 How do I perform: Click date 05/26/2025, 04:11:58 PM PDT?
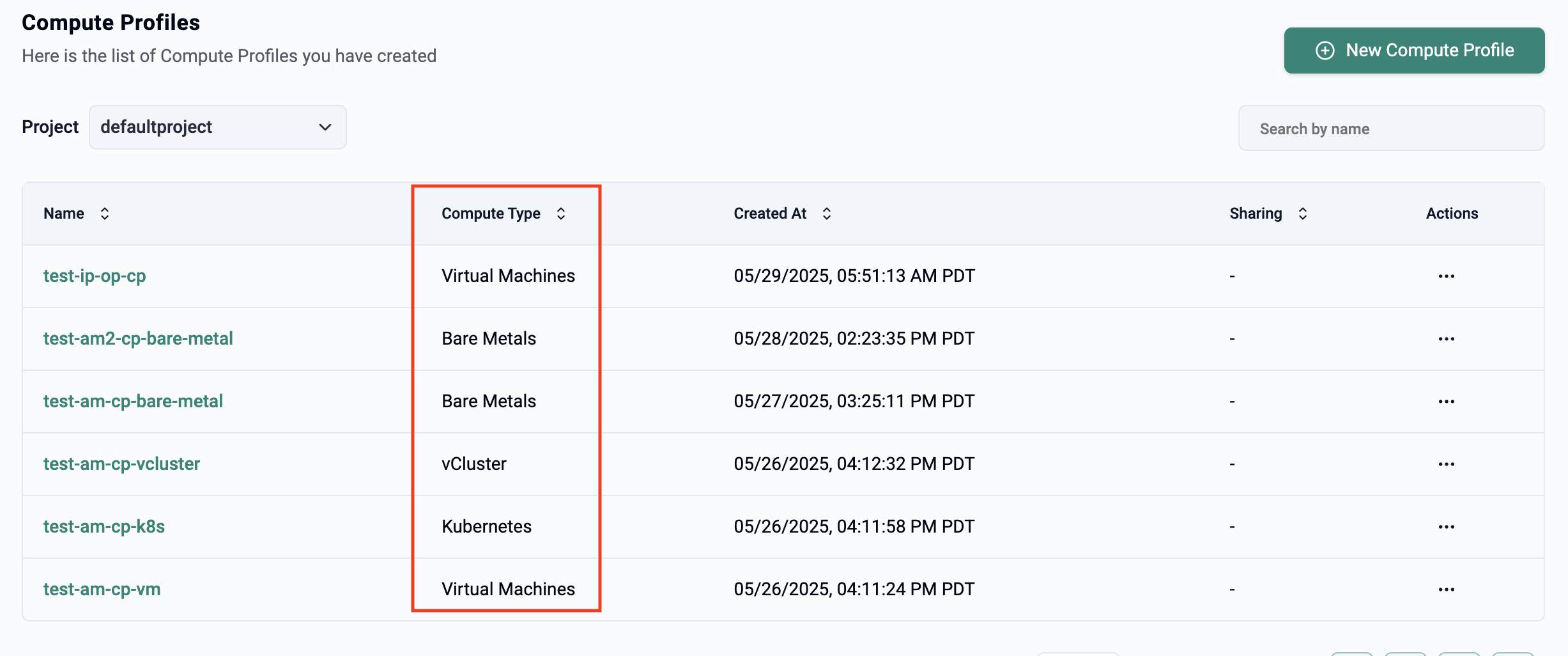[x=854, y=527]
